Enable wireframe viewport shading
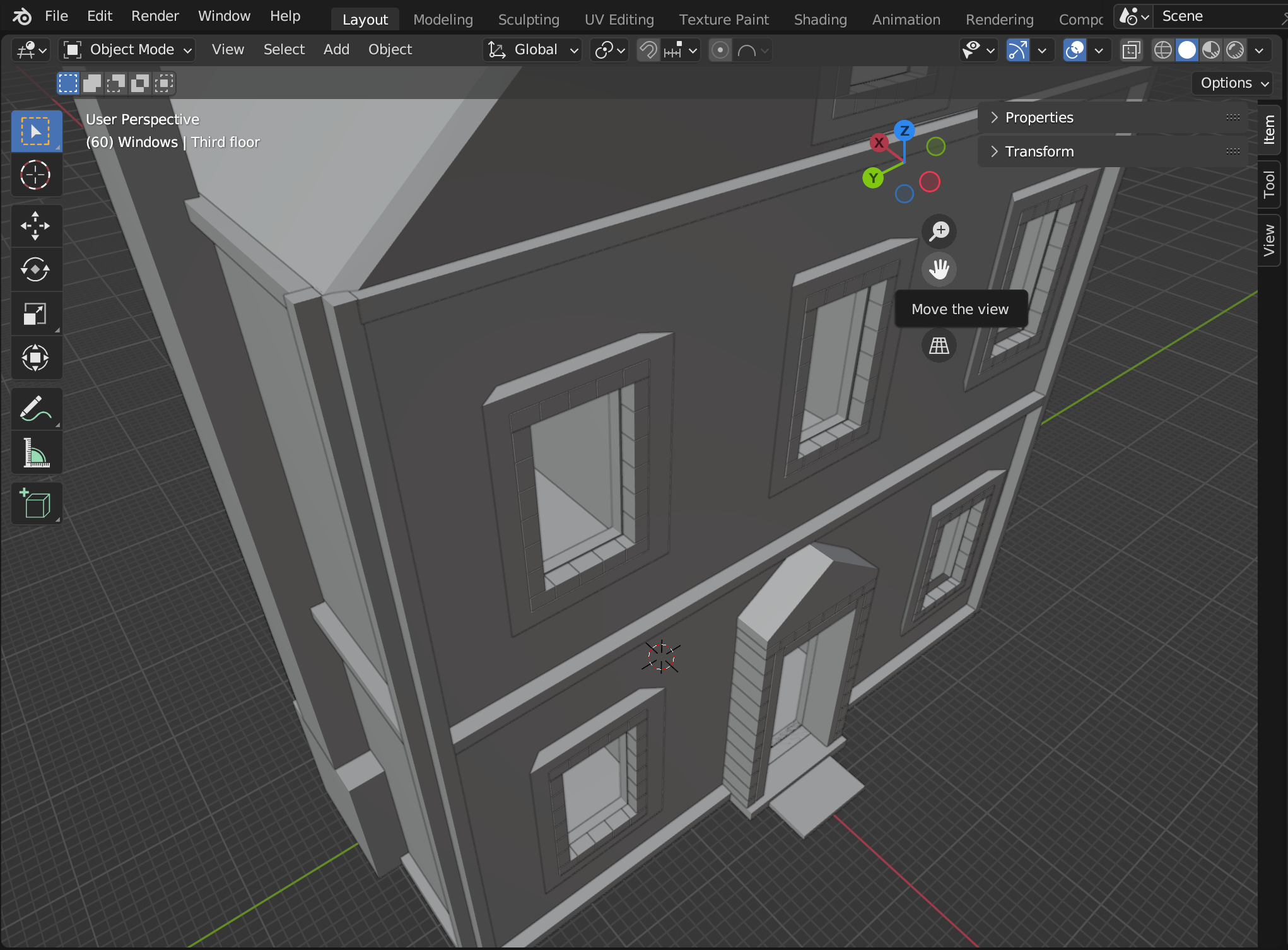Image resolution: width=1288 pixels, height=950 pixels. coord(1162,50)
